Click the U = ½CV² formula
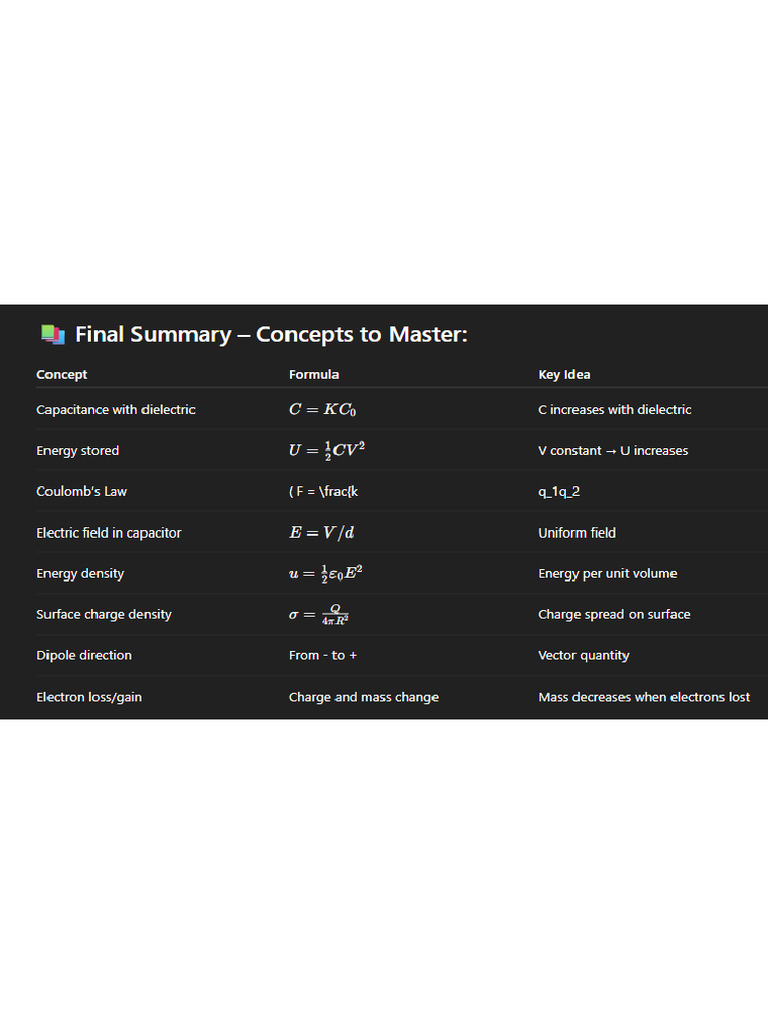This screenshot has height=1024, width=768. [327, 451]
